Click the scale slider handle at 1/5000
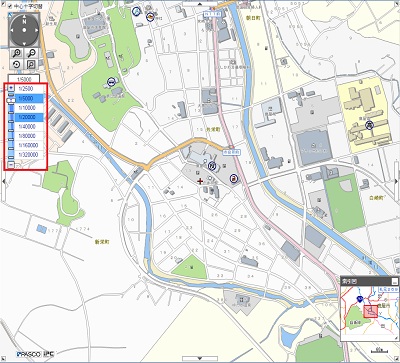400x363 pixels. tap(11, 100)
